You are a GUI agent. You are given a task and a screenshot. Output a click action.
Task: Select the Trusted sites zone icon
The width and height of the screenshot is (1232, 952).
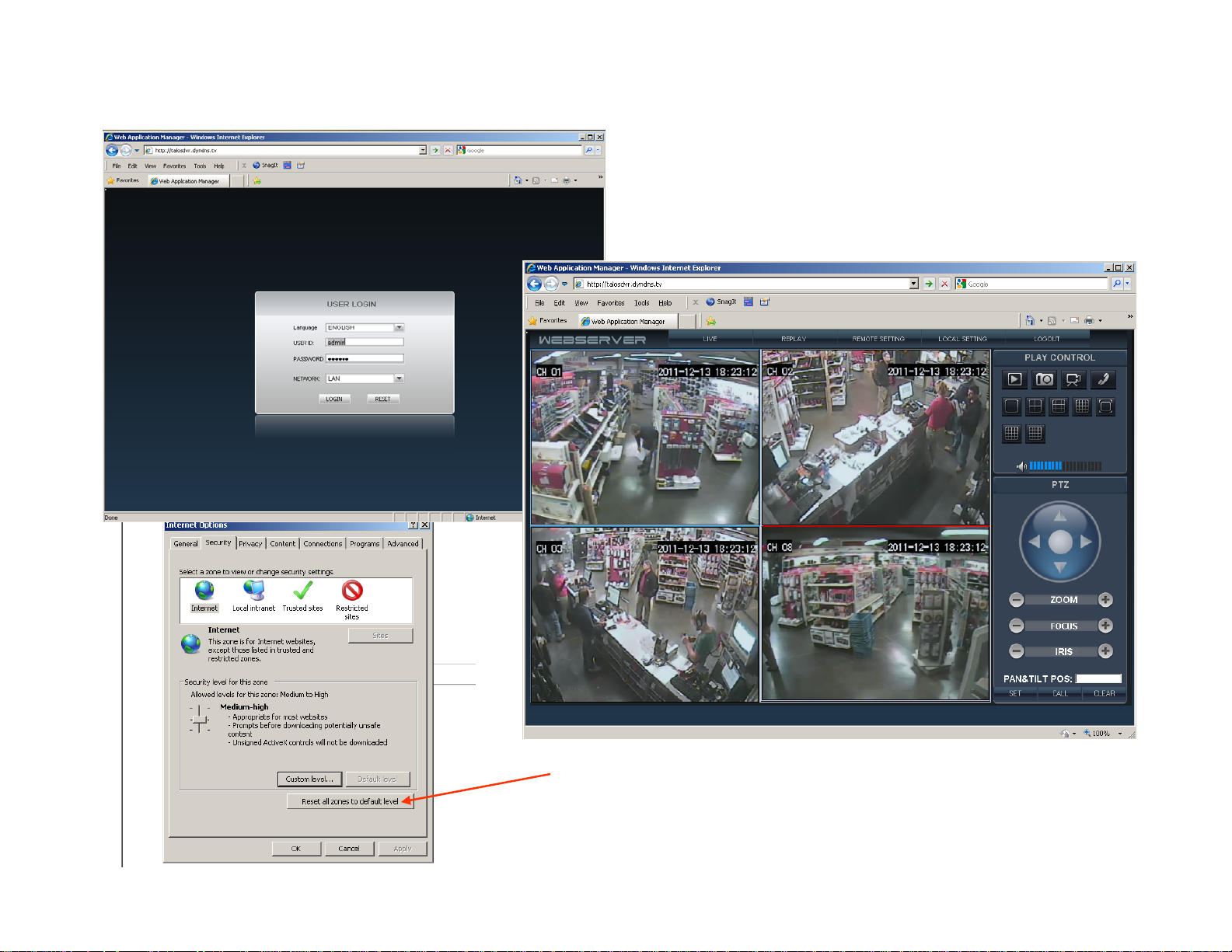pos(302,596)
